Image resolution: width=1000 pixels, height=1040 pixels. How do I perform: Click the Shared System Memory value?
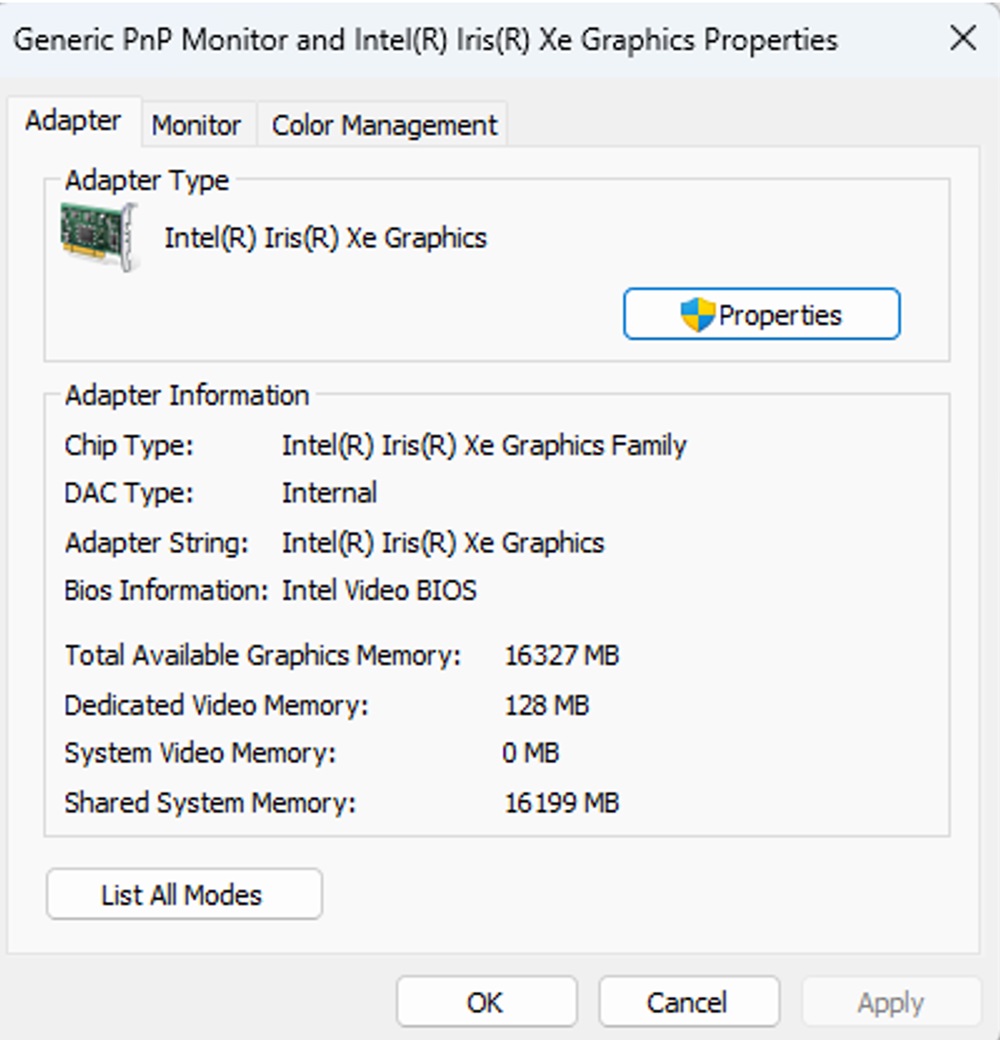[x=561, y=802]
